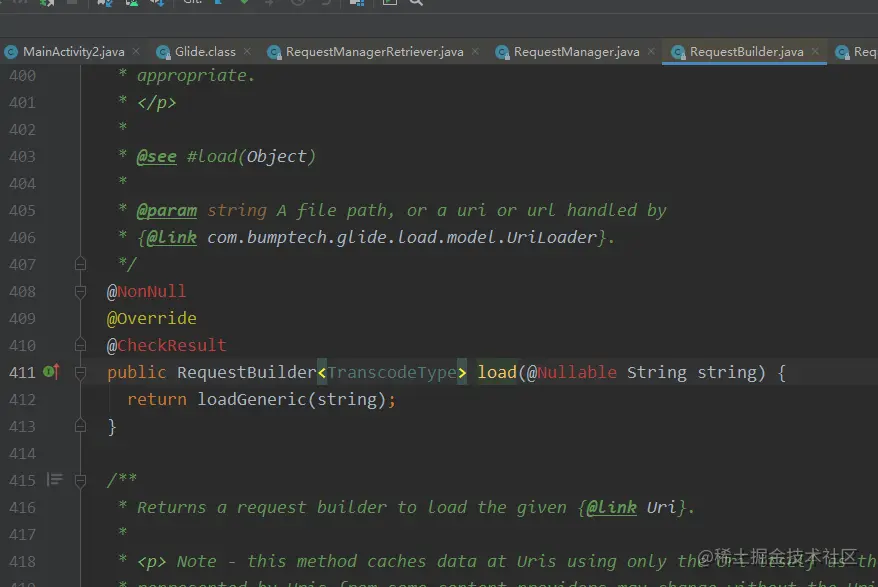Click the word 'appropriate.' on line 400
The height and width of the screenshot is (587, 878).
[196, 76]
